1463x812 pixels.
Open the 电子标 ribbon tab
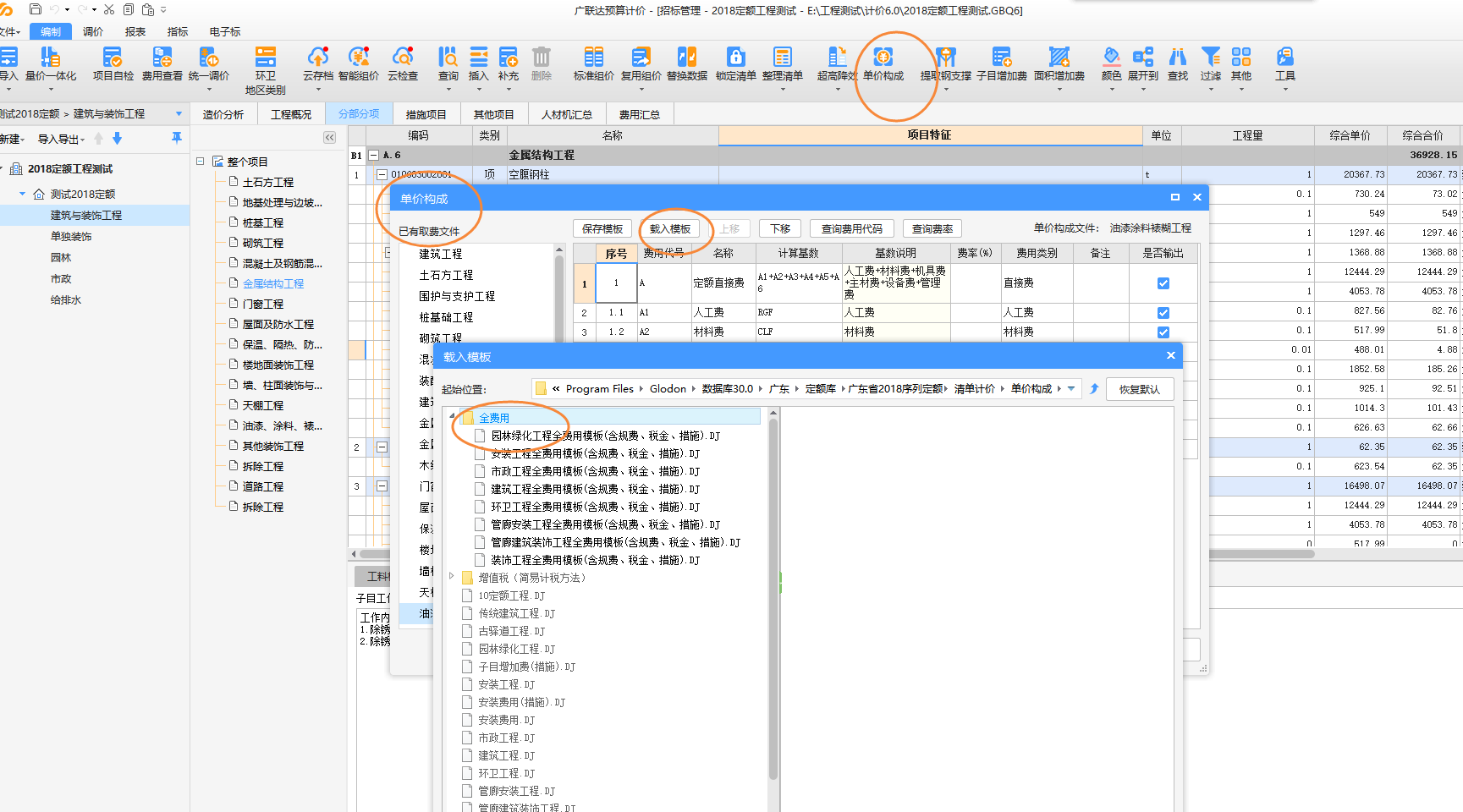225,31
